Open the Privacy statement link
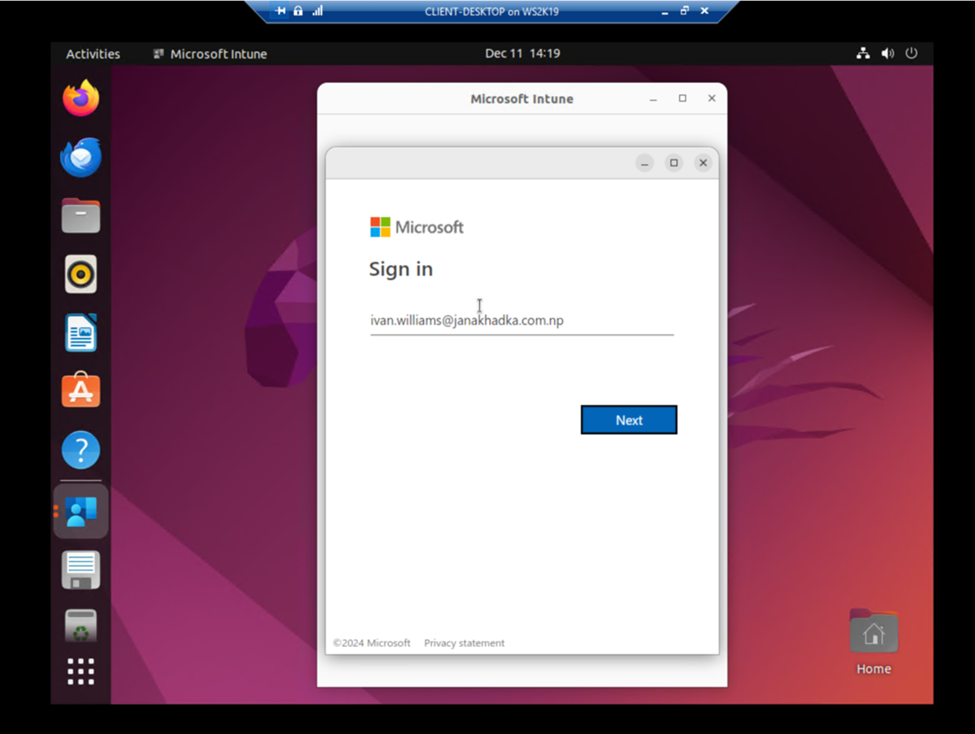Image resolution: width=975 pixels, height=734 pixels. click(x=464, y=643)
